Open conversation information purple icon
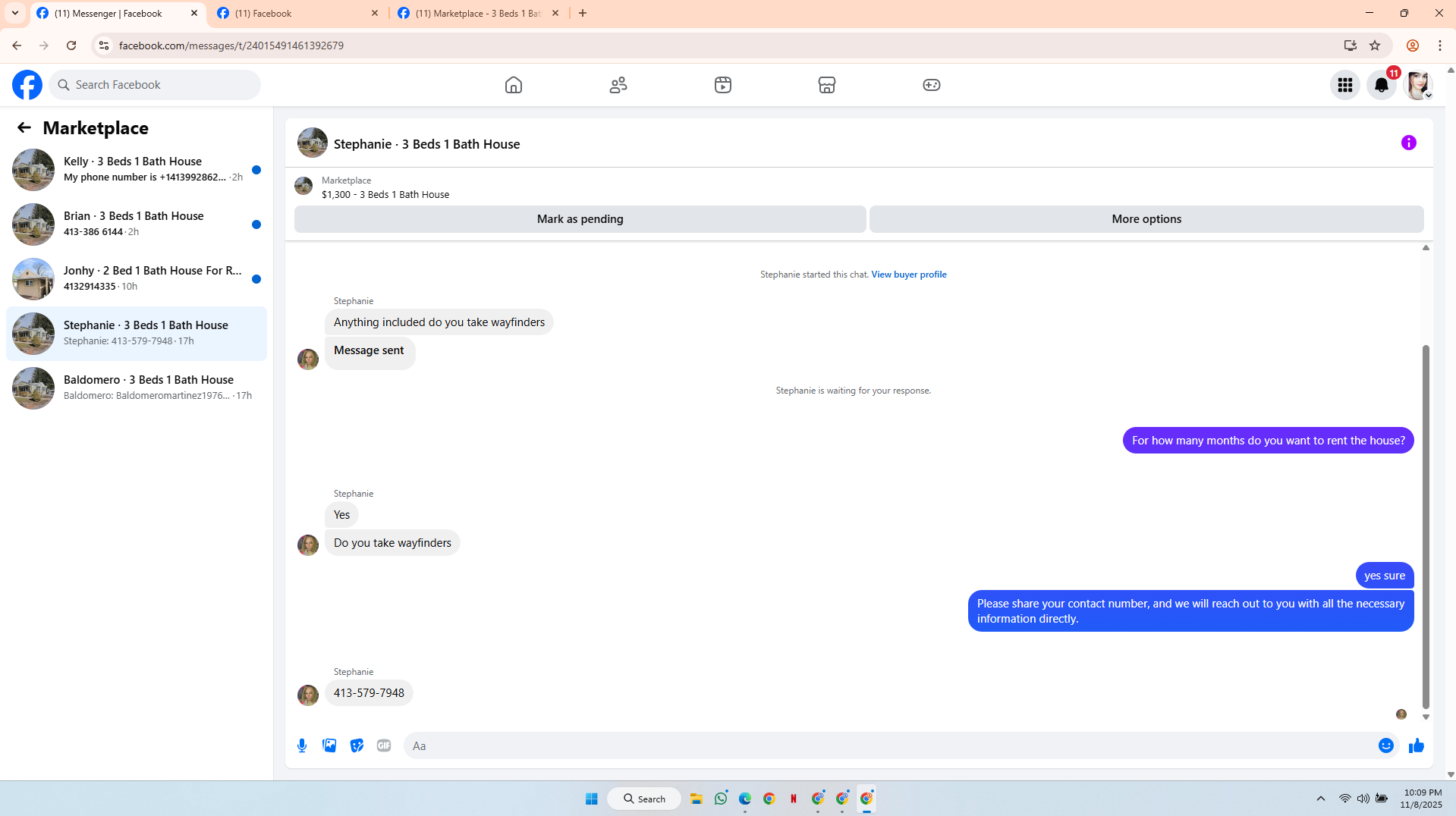Screen dimensions: 1456x816 pos(1409,143)
